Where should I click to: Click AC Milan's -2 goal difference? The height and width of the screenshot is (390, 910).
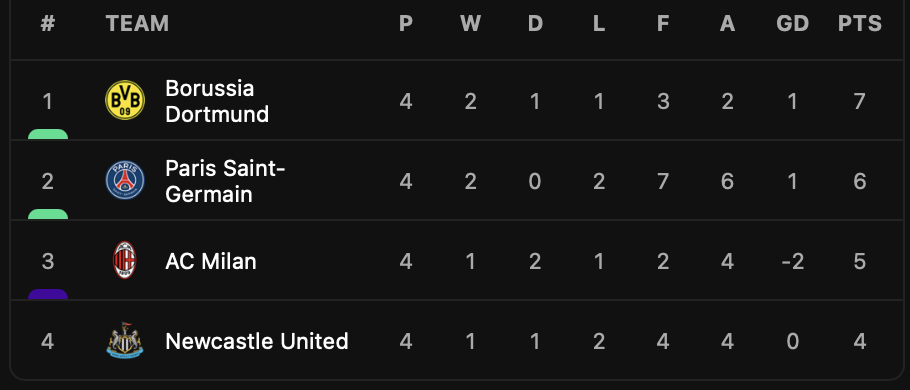tap(793, 262)
